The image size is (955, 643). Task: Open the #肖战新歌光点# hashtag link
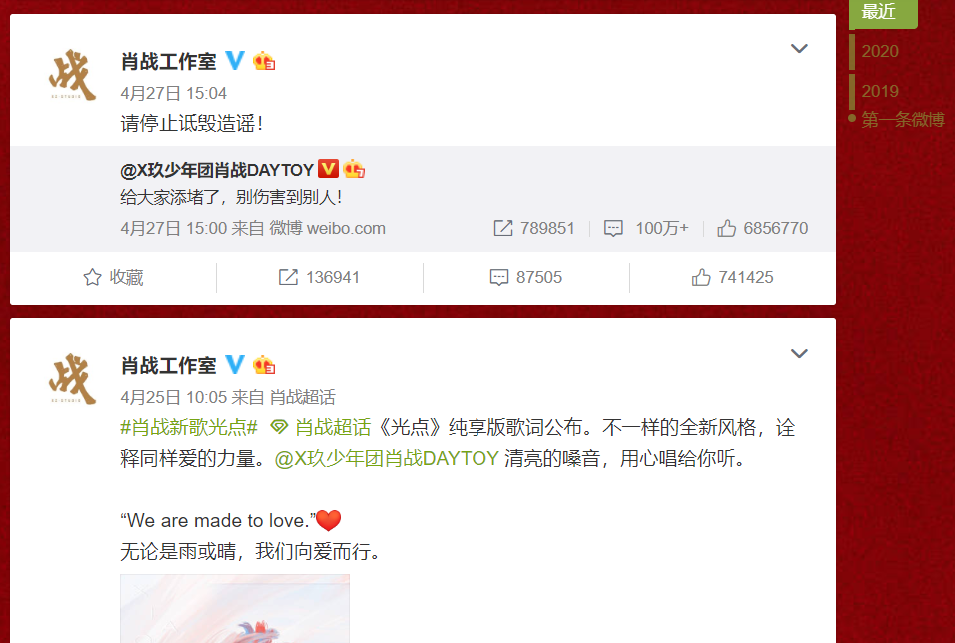coord(189,427)
